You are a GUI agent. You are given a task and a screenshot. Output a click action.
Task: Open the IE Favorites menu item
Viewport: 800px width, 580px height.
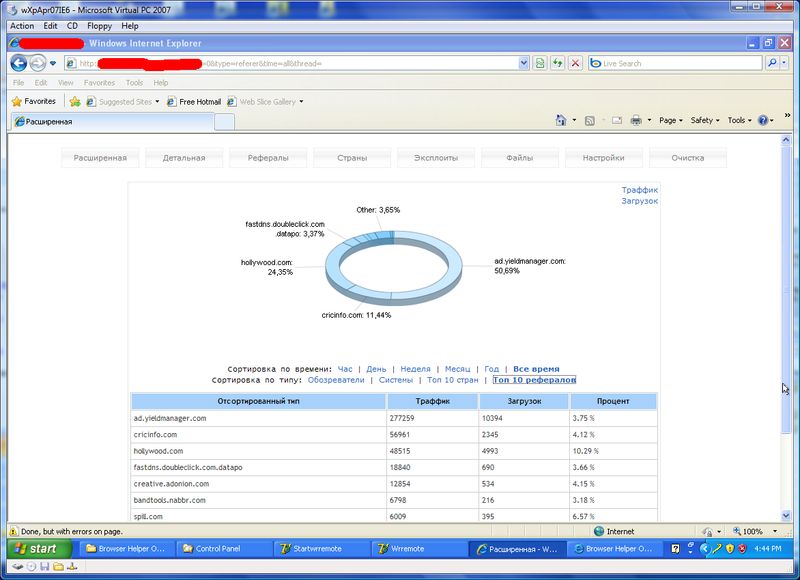99,83
